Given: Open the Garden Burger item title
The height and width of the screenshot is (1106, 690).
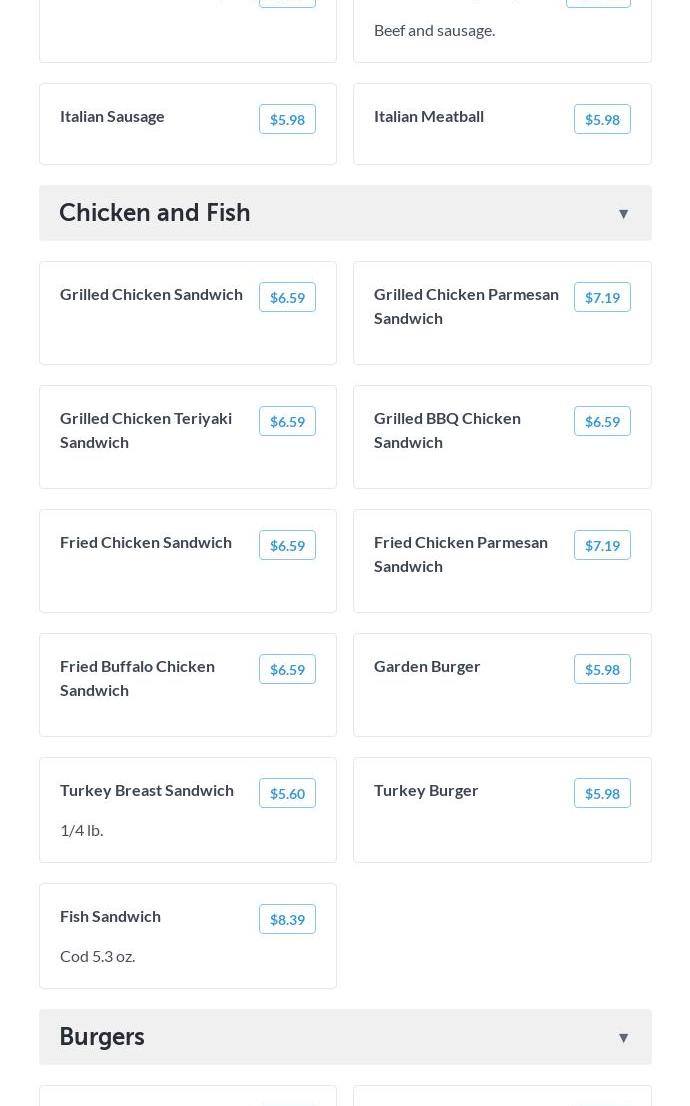Looking at the screenshot, I should [x=427, y=666].
